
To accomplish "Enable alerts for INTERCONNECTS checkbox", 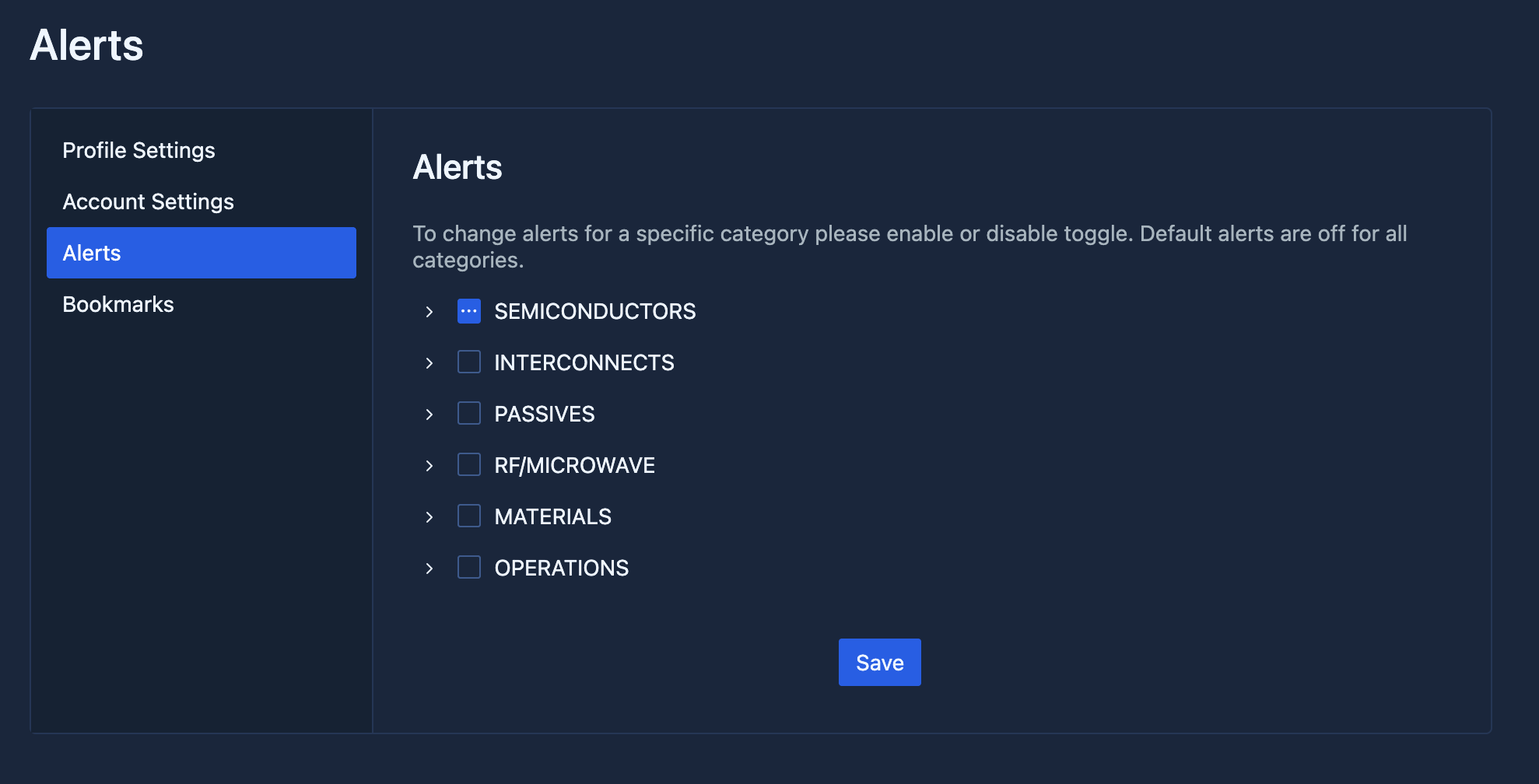I will (469, 362).
